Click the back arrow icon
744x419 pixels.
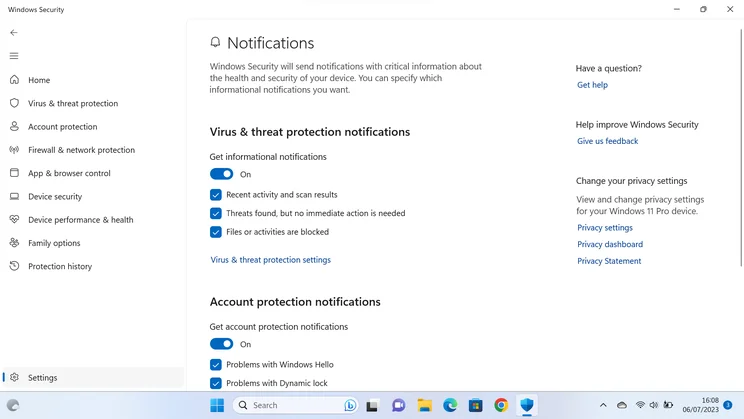click(14, 33)
